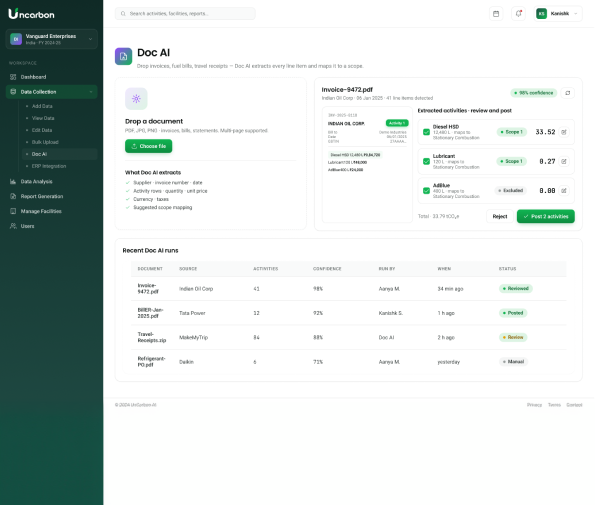The height and width of the screenshot is (505, 595).
Task: Click Scope 1 tag on Diesel HSD
Action: (x=512, y=132)
